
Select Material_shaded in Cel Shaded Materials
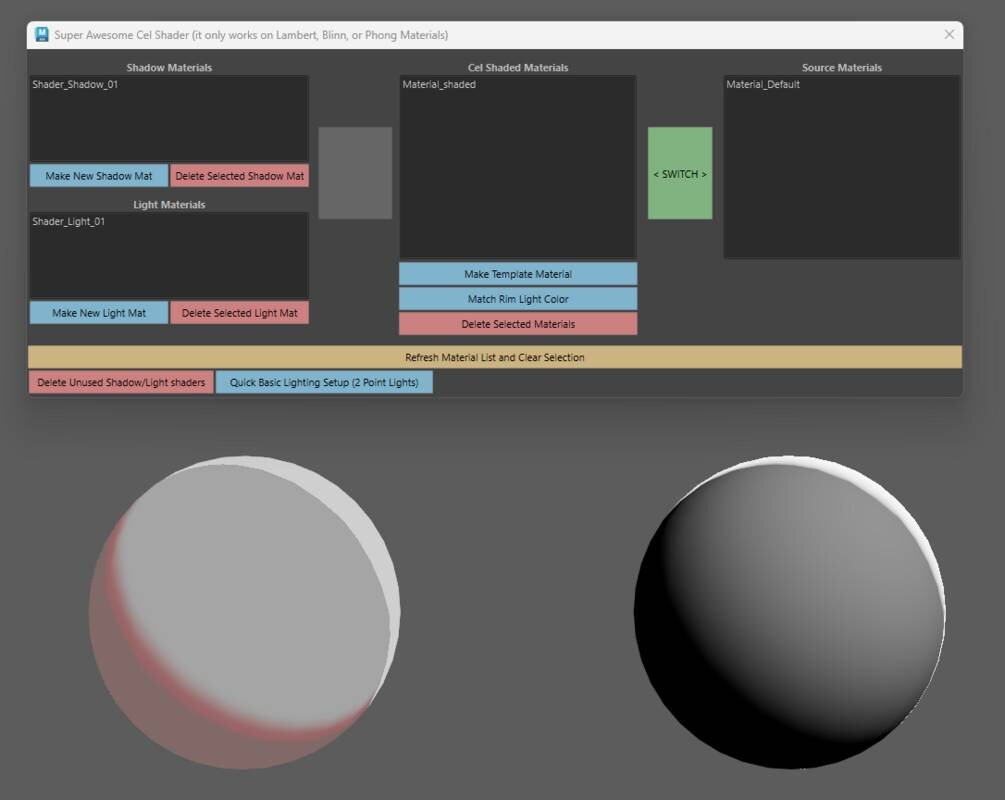[x=439, y=85]
